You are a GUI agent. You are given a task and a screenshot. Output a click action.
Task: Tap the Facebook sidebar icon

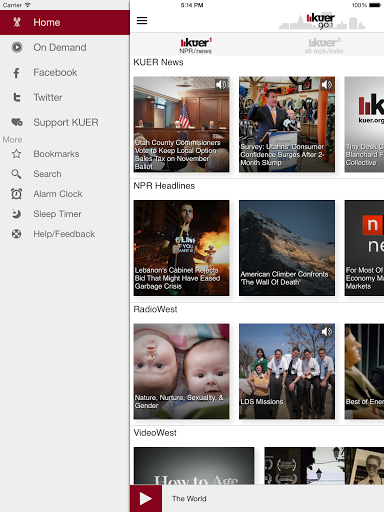coord(16,73)
